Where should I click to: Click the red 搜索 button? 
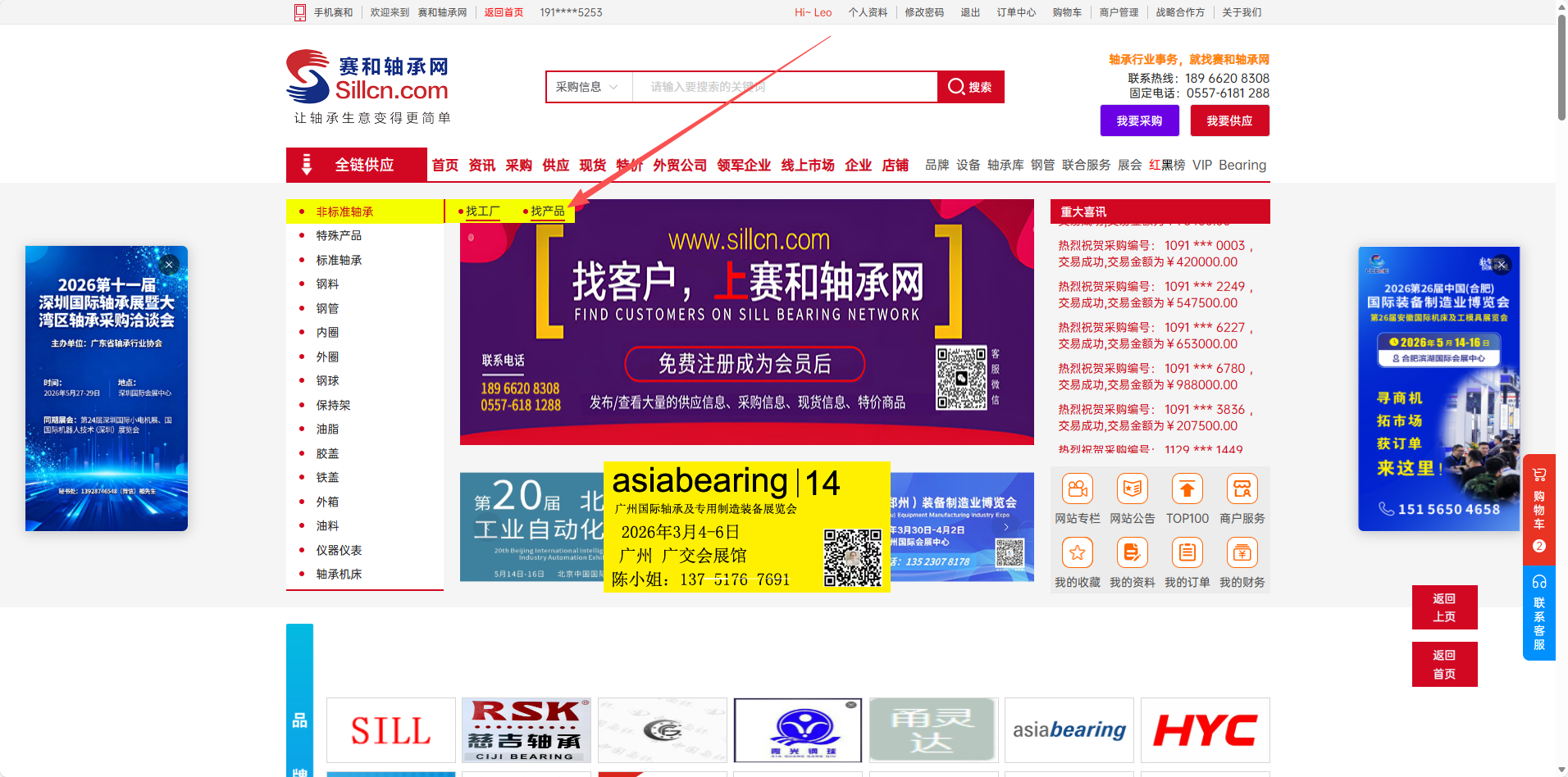pyautogui.click(x=970, y=87)
